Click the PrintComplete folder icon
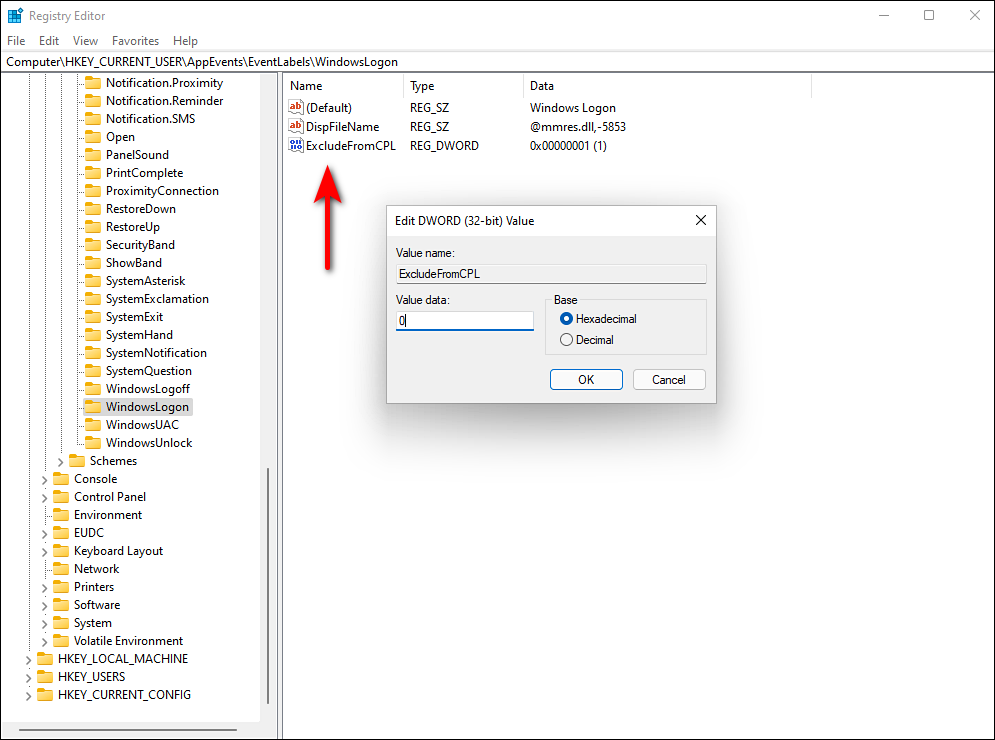Screen dimensions: 995x740 pos(93,173)
